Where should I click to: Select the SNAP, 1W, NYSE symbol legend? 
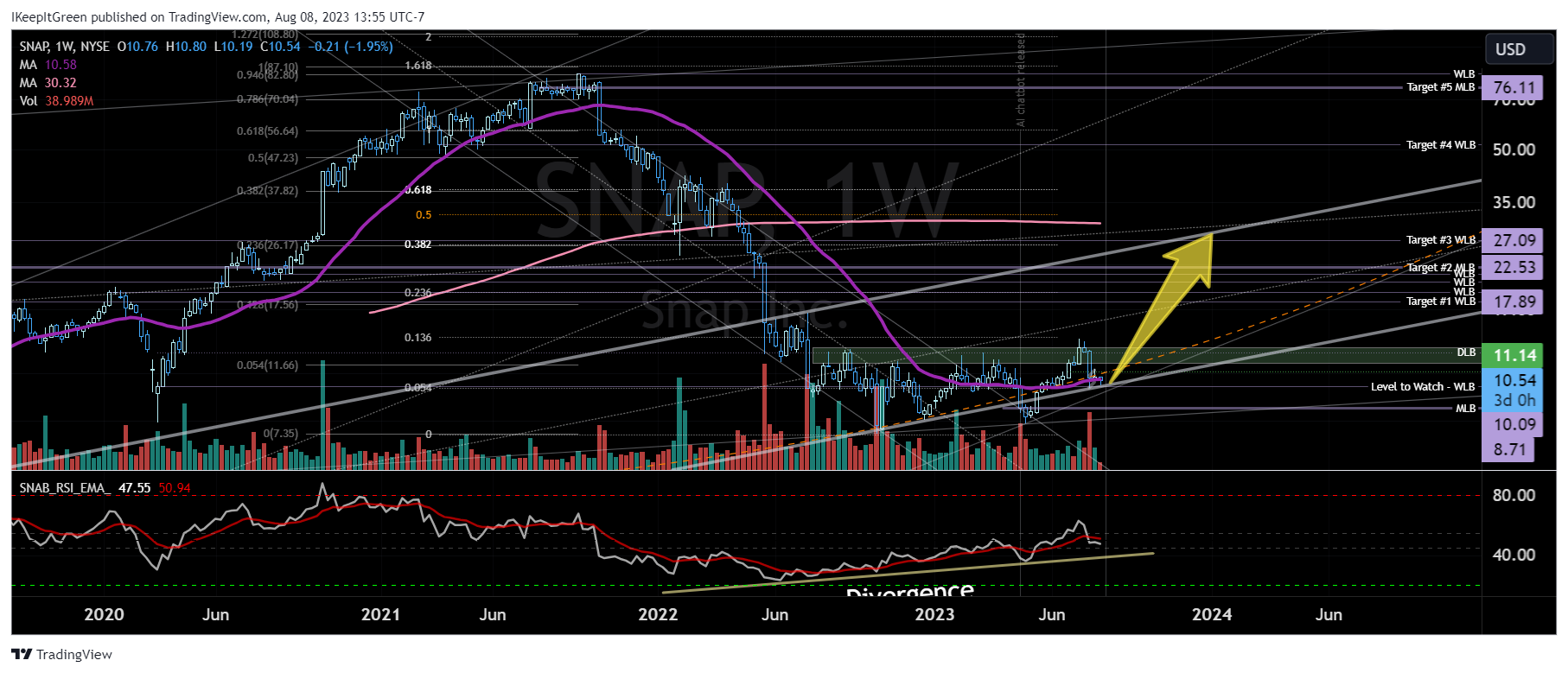65,47
